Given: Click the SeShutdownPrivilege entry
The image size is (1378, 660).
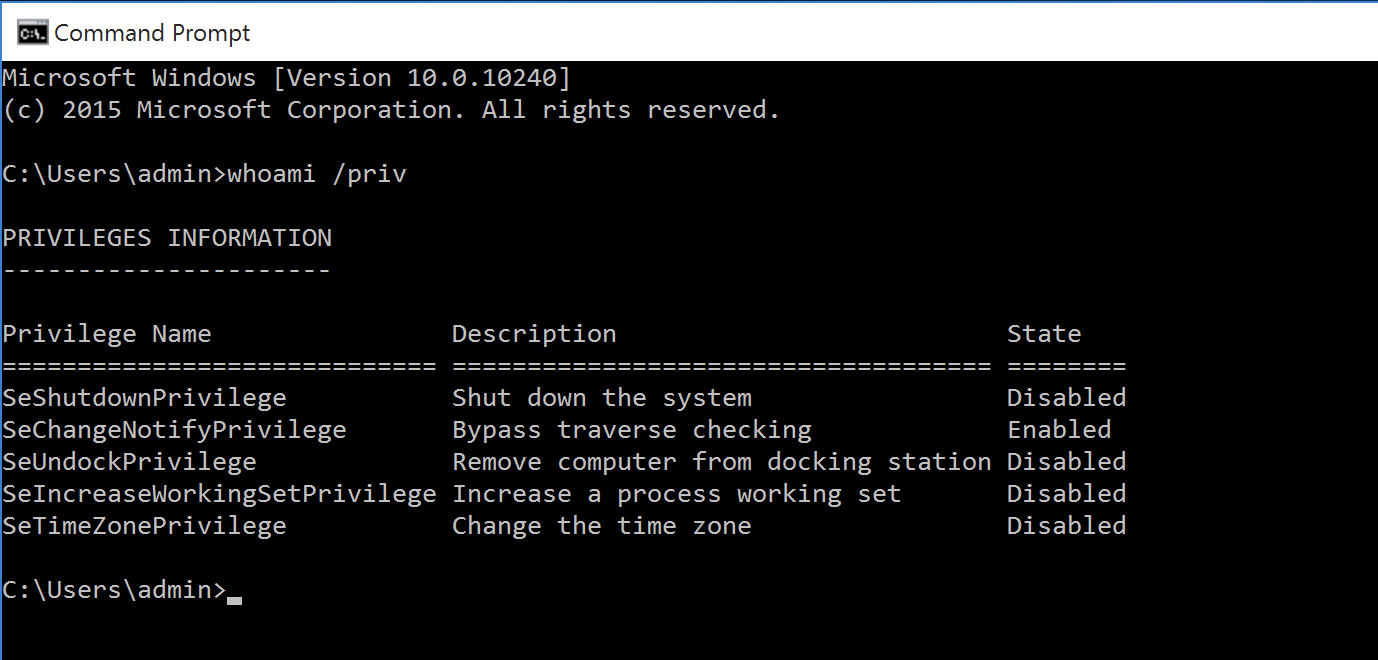Looking at the screenshot, I should (x=144, y=398).
